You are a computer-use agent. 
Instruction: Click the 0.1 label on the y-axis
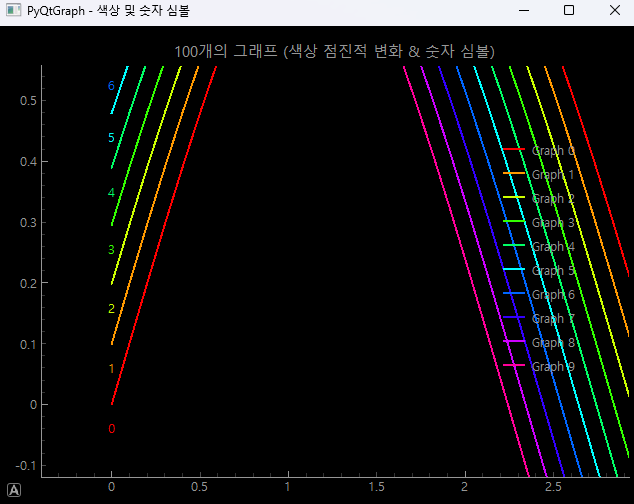point(28,344)
